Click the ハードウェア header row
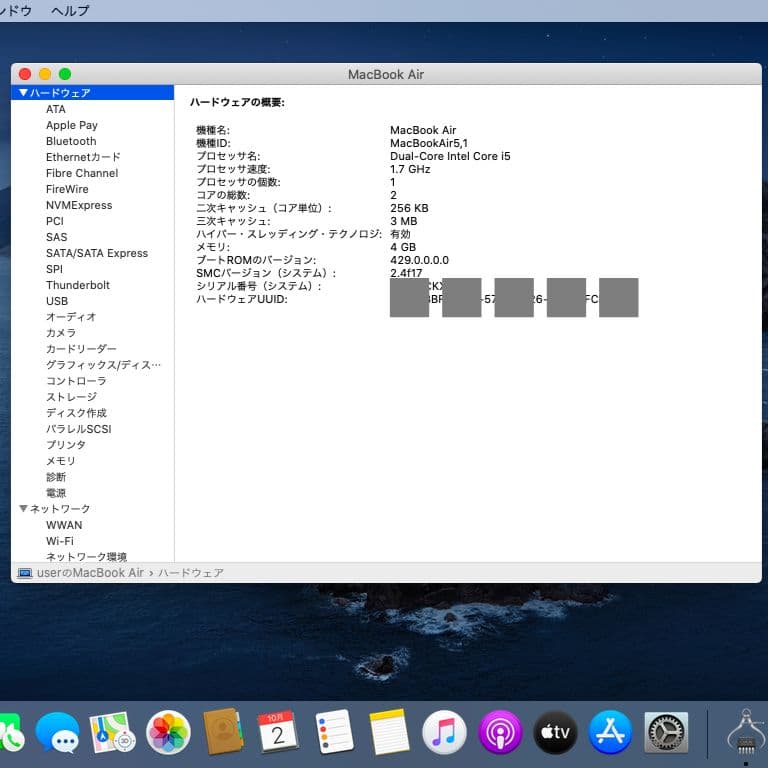This screenshot has height=768, width=768. [93, 93]
